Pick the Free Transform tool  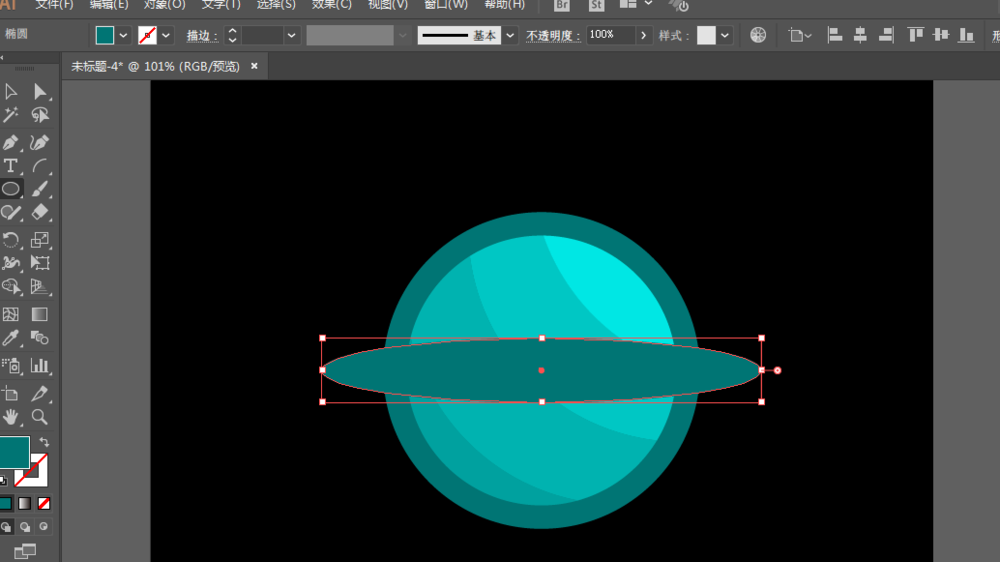click(40, 263)
